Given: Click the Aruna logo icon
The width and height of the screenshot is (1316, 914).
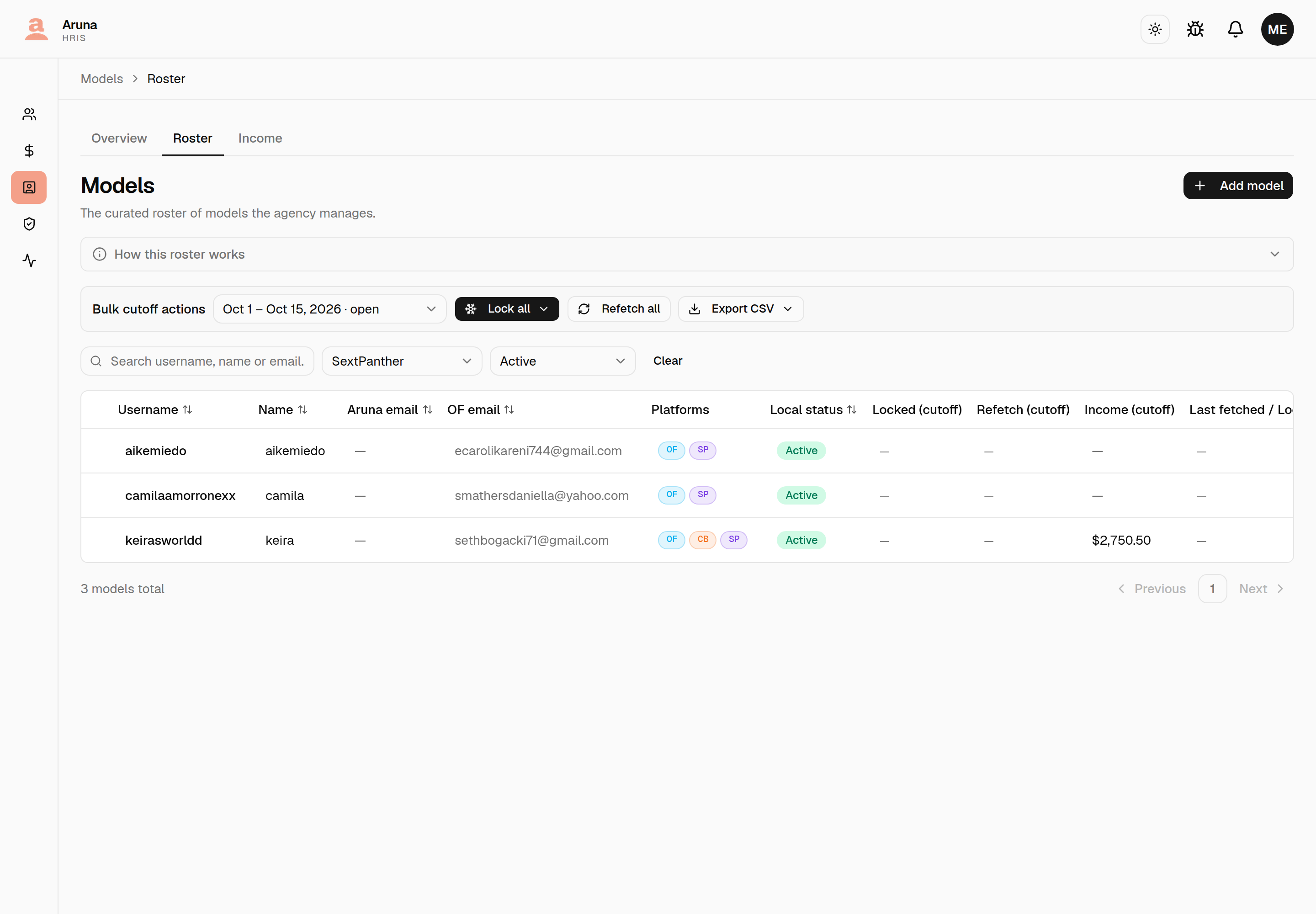Looking at the screenshot, I should (36, 29).
